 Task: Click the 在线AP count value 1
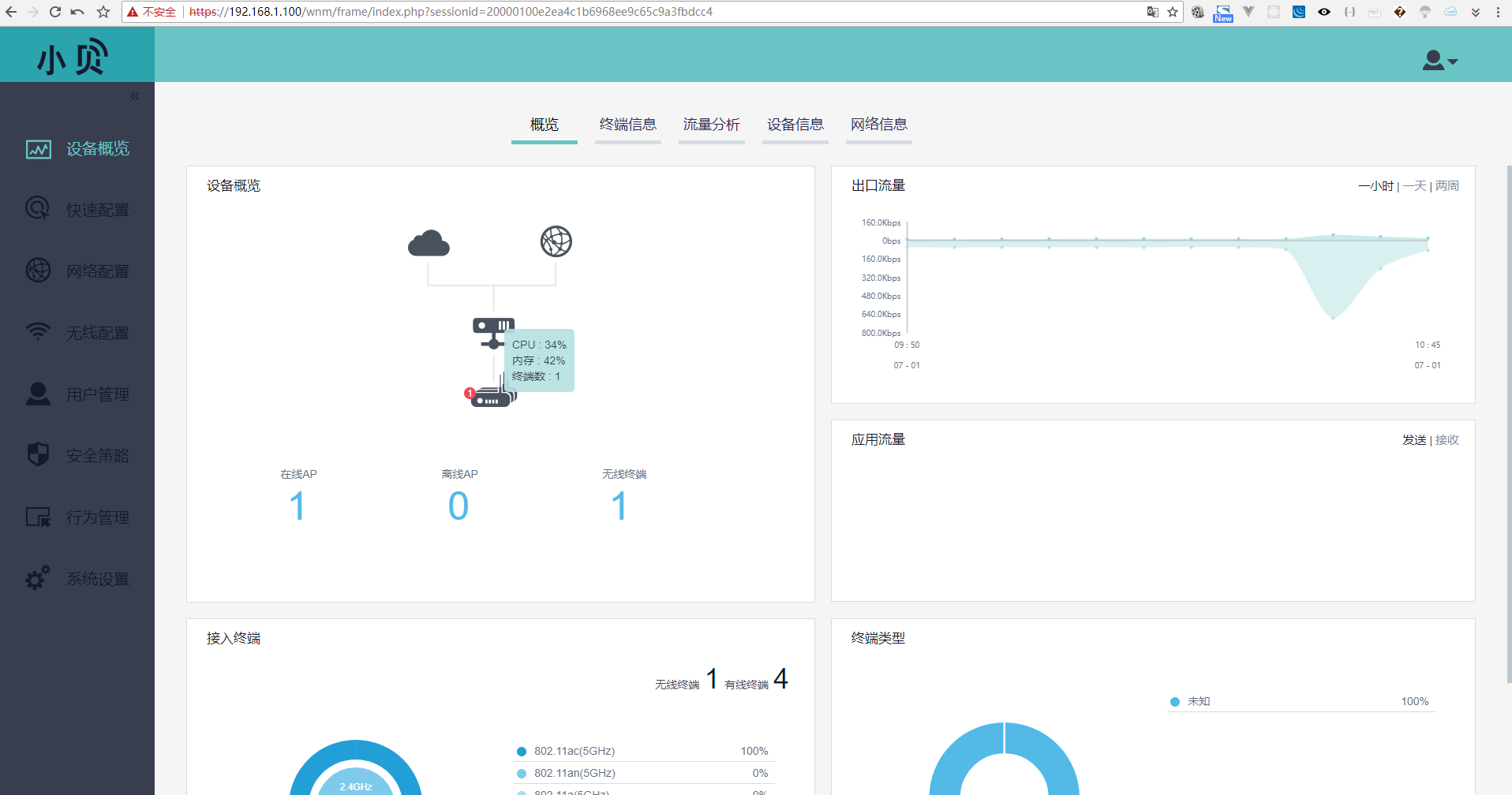(298, 506)
